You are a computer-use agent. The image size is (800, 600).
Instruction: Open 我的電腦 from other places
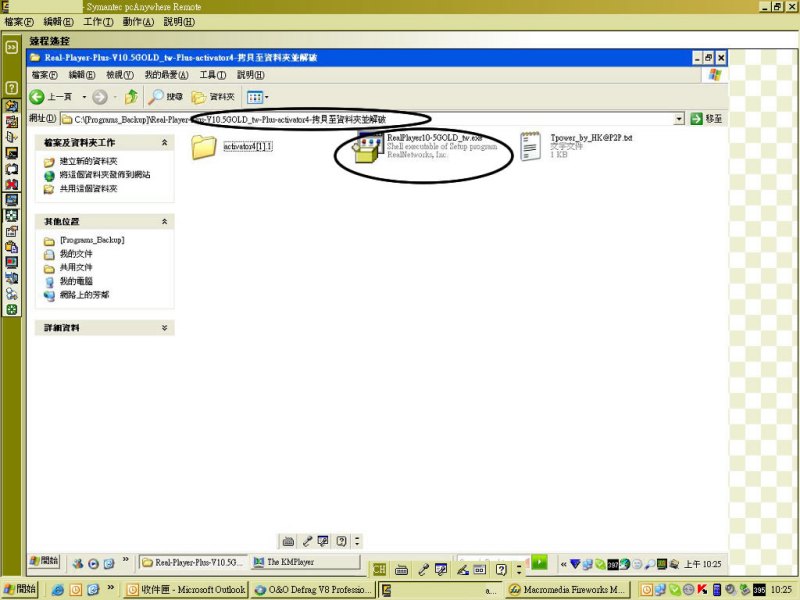(x=76, y=281)
